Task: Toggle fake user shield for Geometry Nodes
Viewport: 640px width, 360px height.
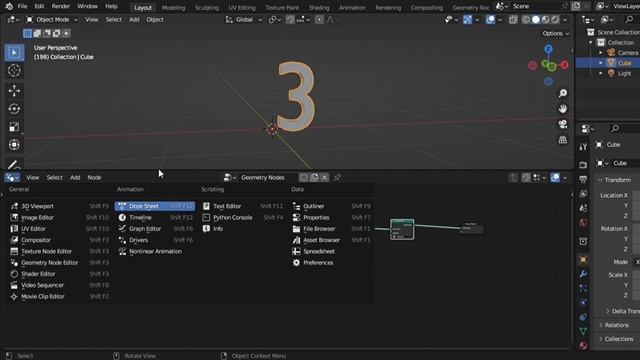Action: [304, 178]
